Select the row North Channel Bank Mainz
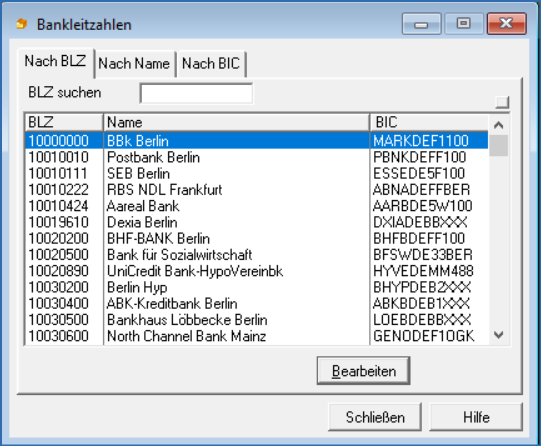The image size is (541, 446). tap(257, 336)
